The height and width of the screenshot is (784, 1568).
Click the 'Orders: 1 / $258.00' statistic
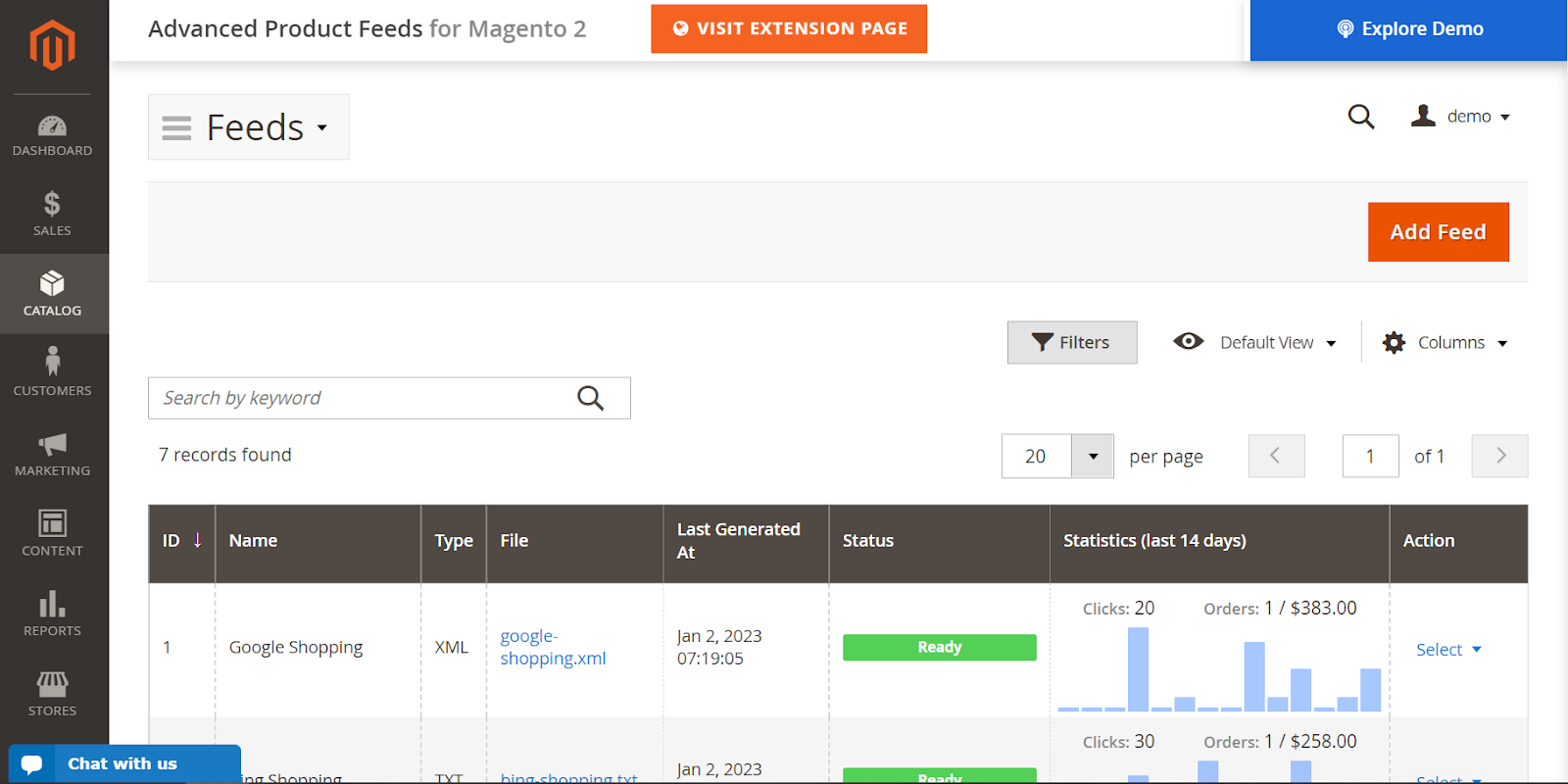click(1280, 742)
